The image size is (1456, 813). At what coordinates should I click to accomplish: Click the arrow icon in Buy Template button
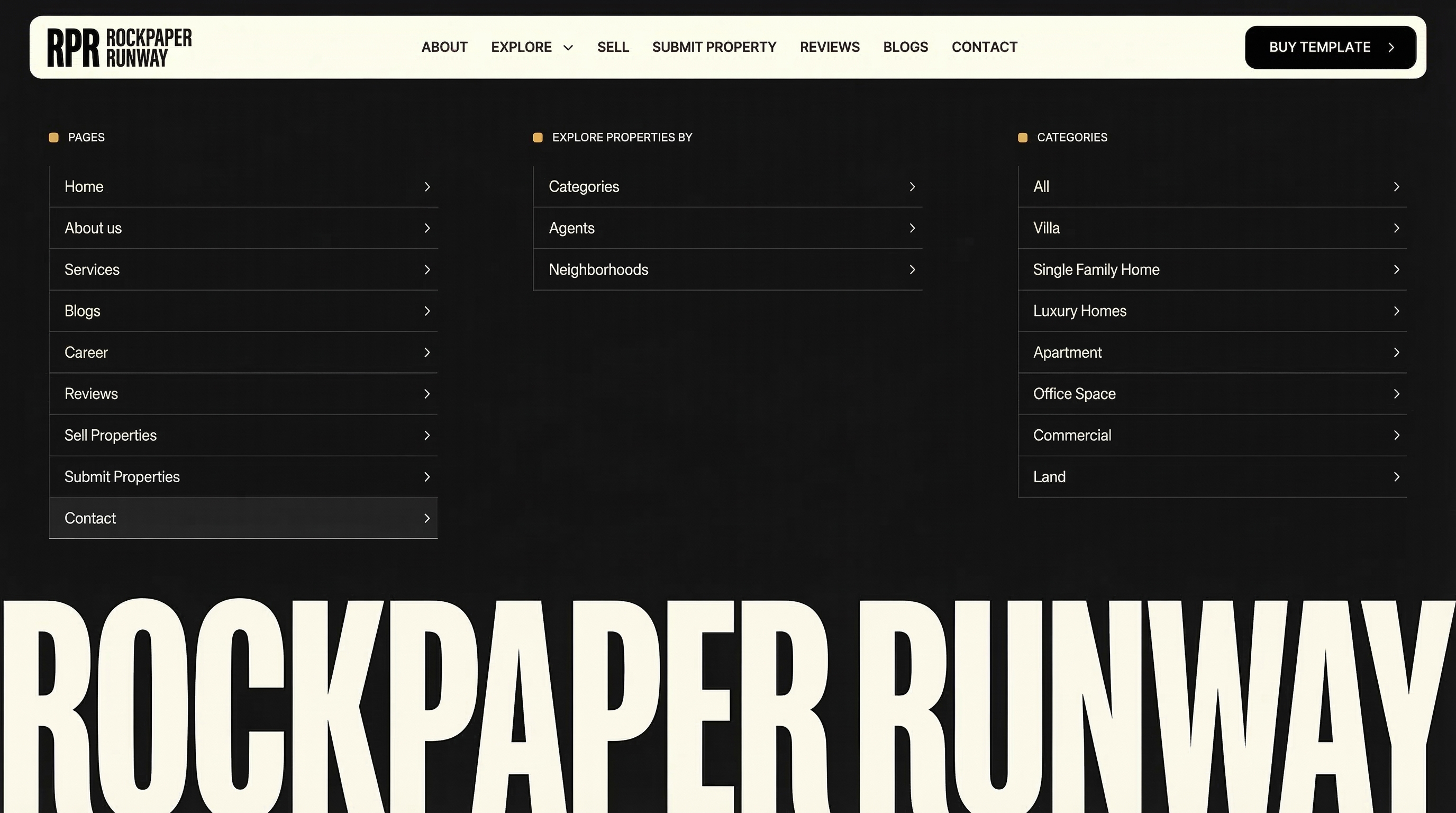[1391, 48]
